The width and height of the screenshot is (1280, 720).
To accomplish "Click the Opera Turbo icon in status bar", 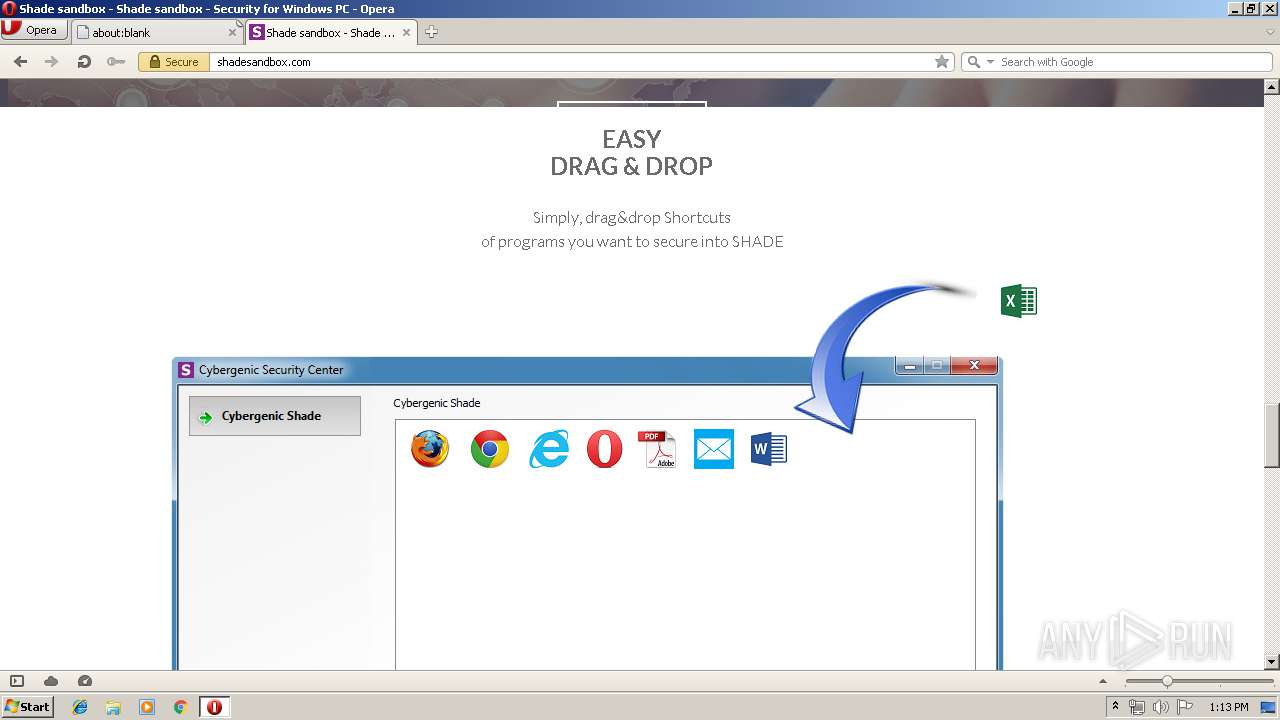I will click(85, 681).
